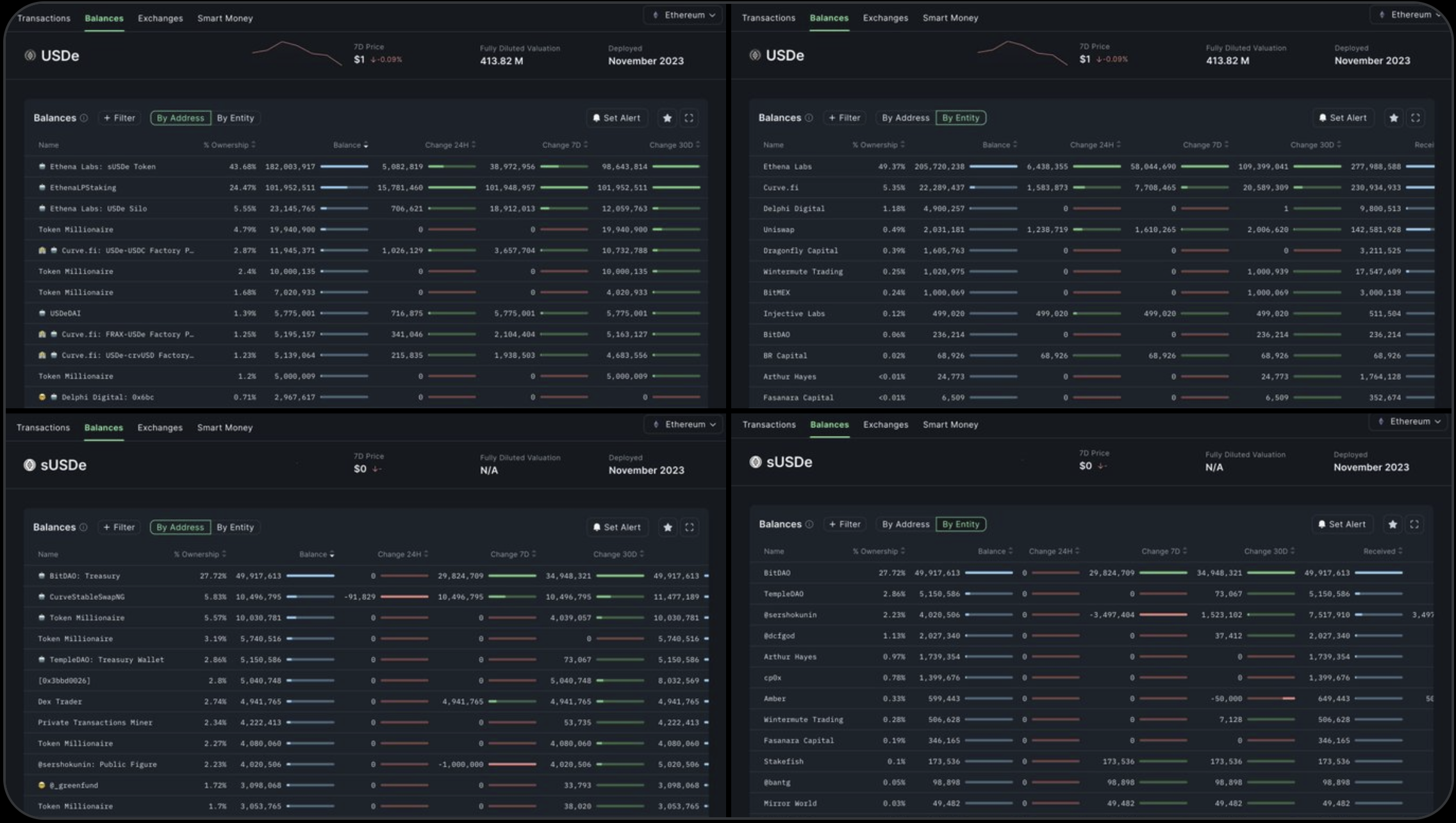1456x823 pixels.
Task: Select By Address in the sUSDe By Address panel
Action: tap(180, 527)
